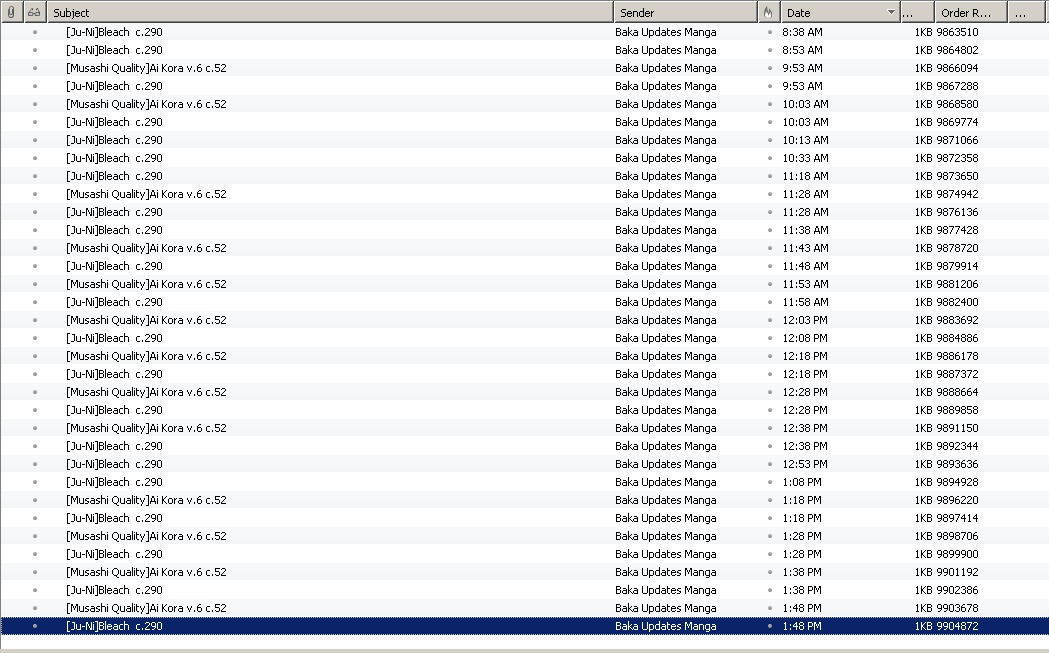Click the 12:08 PM date cell
This screenshot has width=1049, height=653.
pyautogui.click(x=805, y=339)
